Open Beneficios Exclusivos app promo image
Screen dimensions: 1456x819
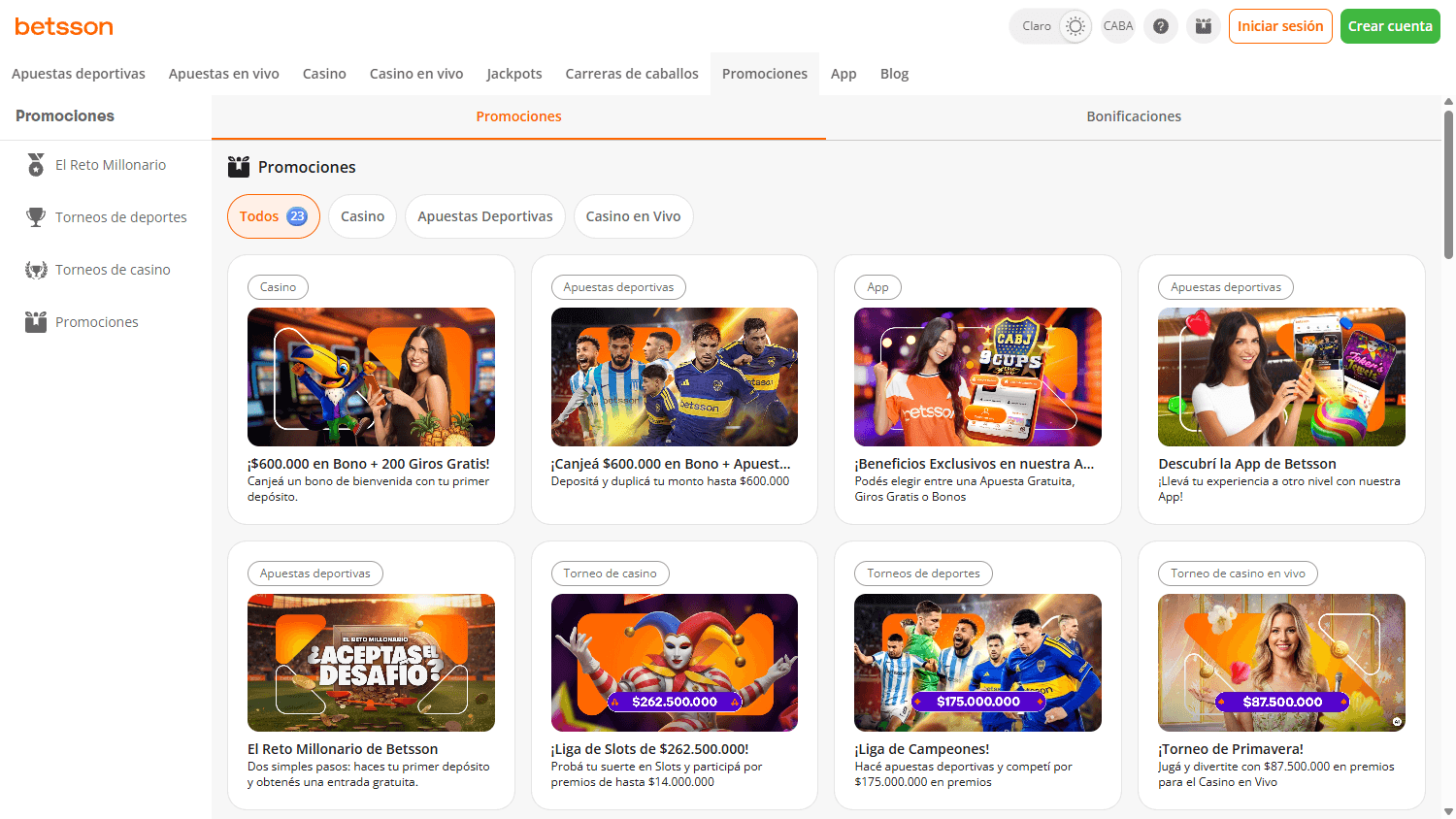point(977,377)
